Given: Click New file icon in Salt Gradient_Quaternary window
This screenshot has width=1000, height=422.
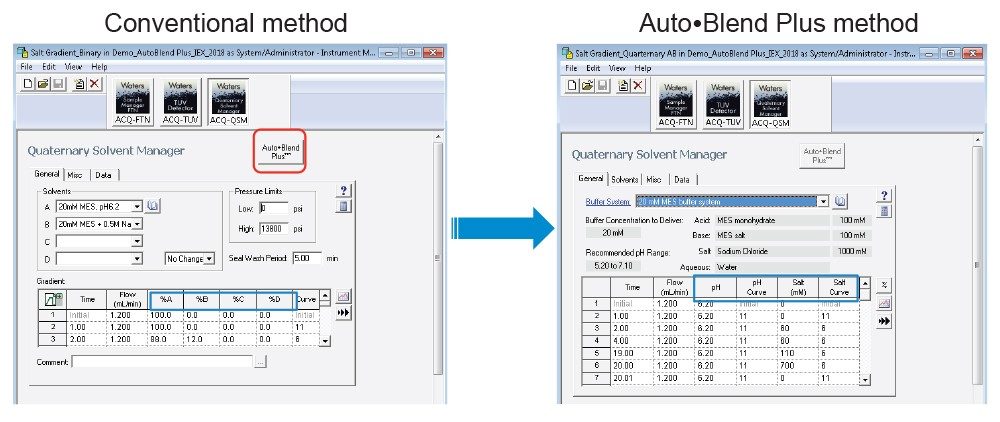Looking at the screenshot, I should pyautogui.click(x=572, y=85).
